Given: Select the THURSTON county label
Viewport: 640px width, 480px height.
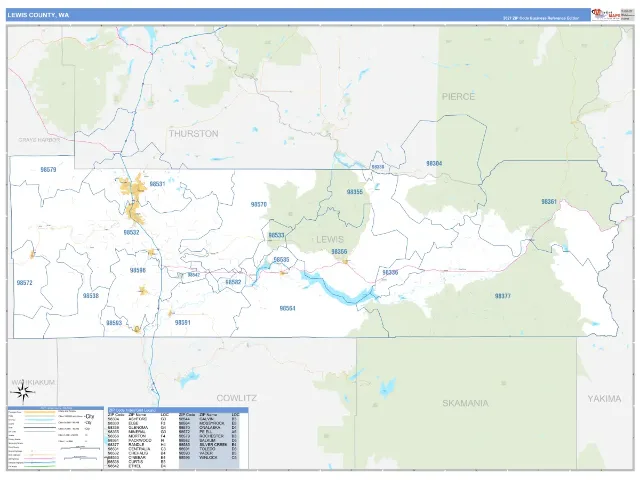Looking at the screenshot, I should click(193, 133).
